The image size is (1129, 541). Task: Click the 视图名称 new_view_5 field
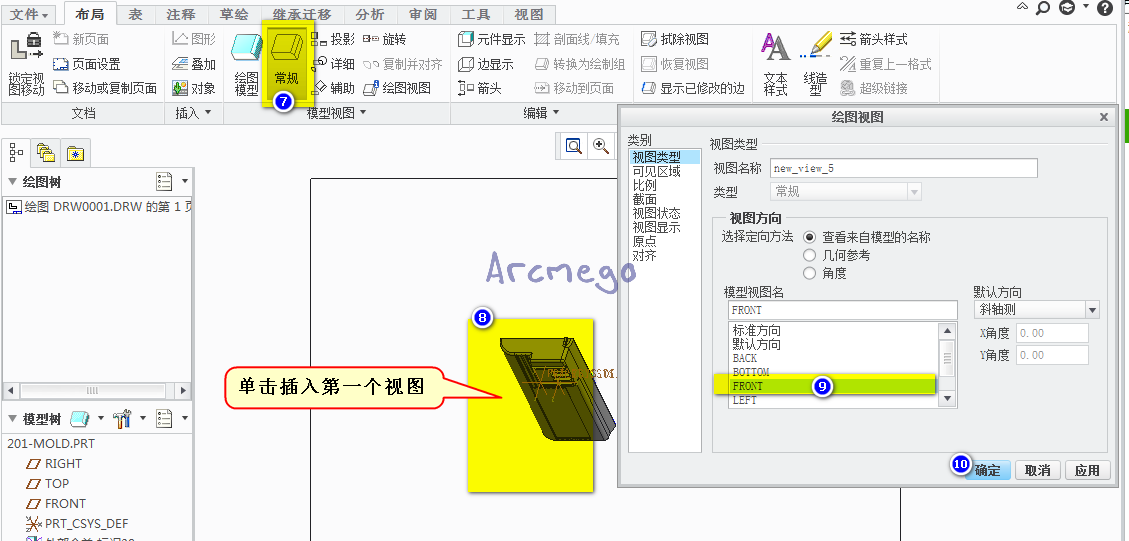pyautogui.click(x=904, y=168)
